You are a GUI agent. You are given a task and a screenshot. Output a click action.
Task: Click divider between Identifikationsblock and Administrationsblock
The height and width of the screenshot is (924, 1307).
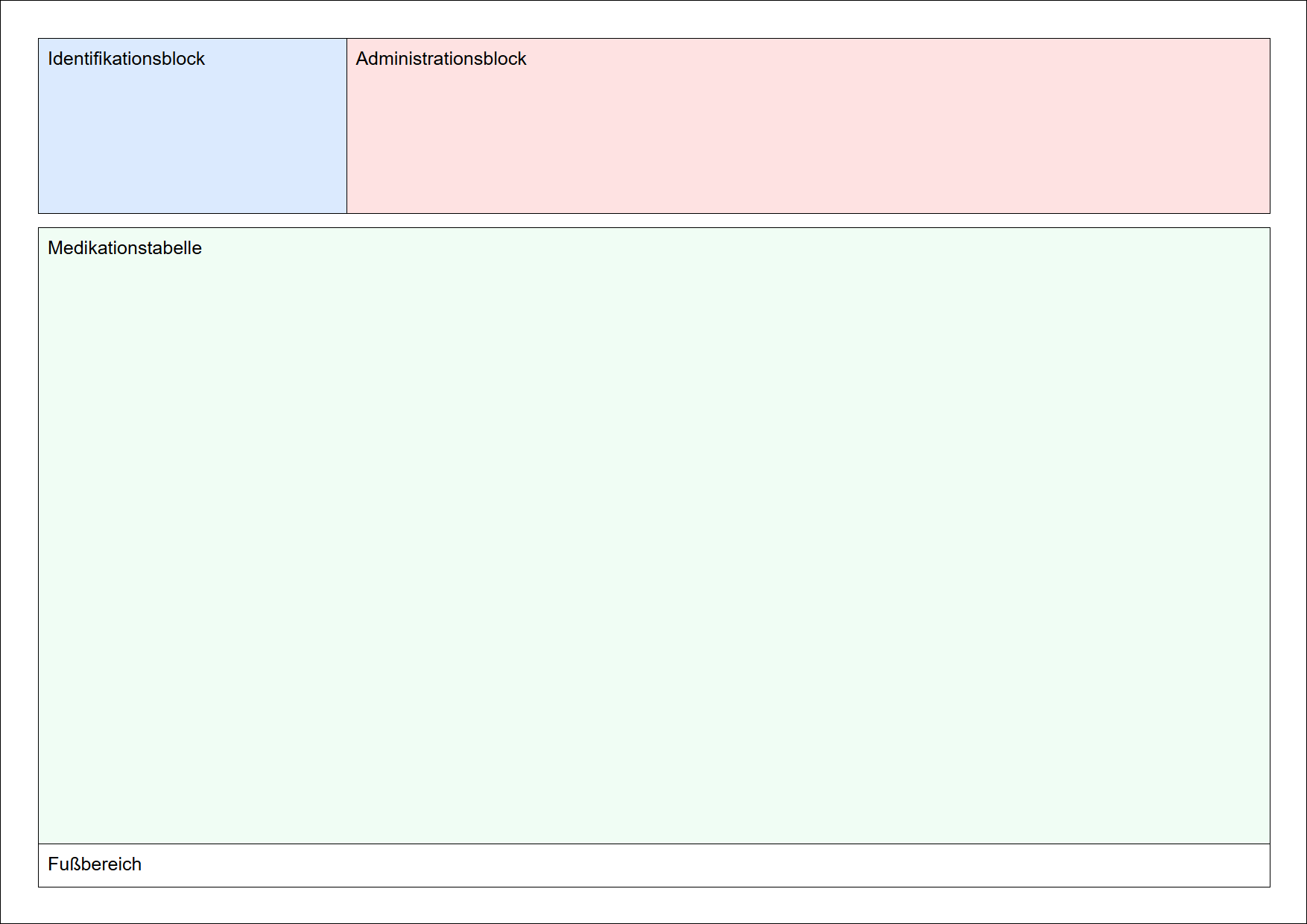tap(346, 126)
